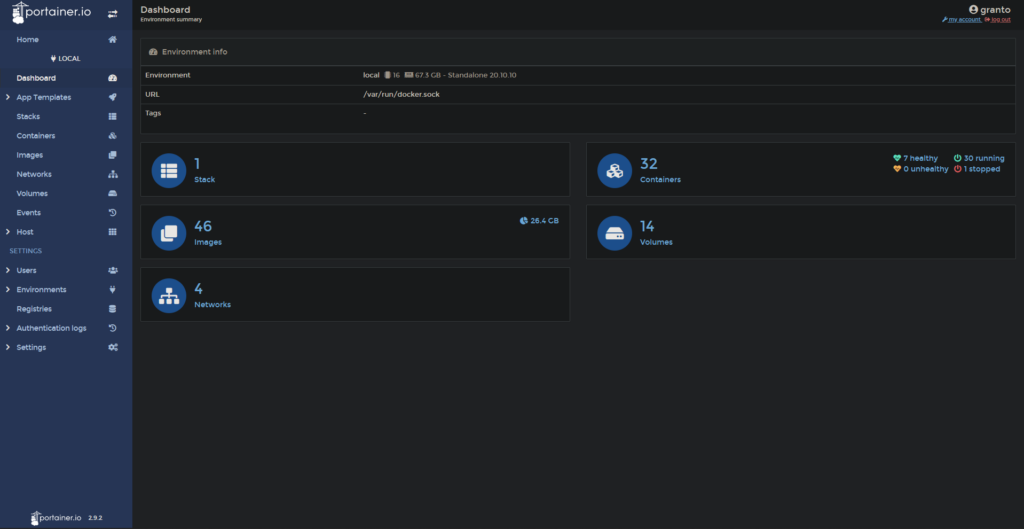Image resolution: width=1024 pixels, height=529 pixels.
Task: Click the log out link
Action: [998, 20]
